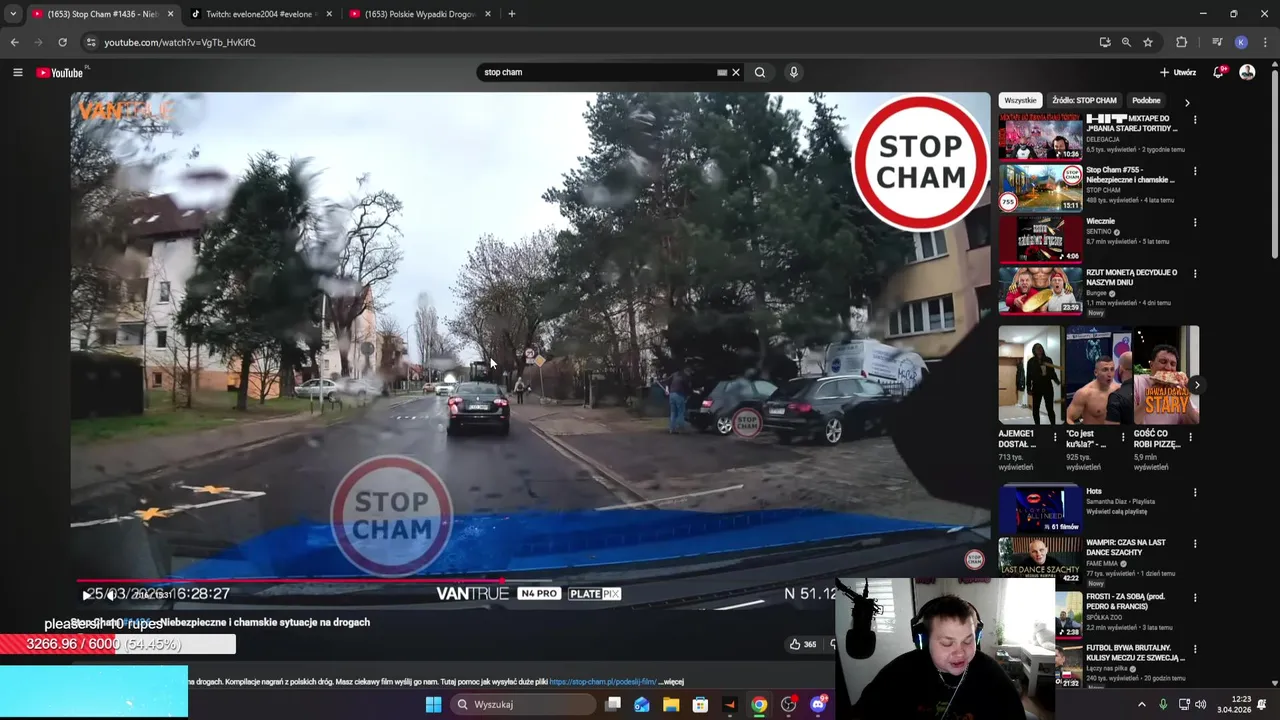
Task: Open the Windows Start button
Action: tap(433, 704)
